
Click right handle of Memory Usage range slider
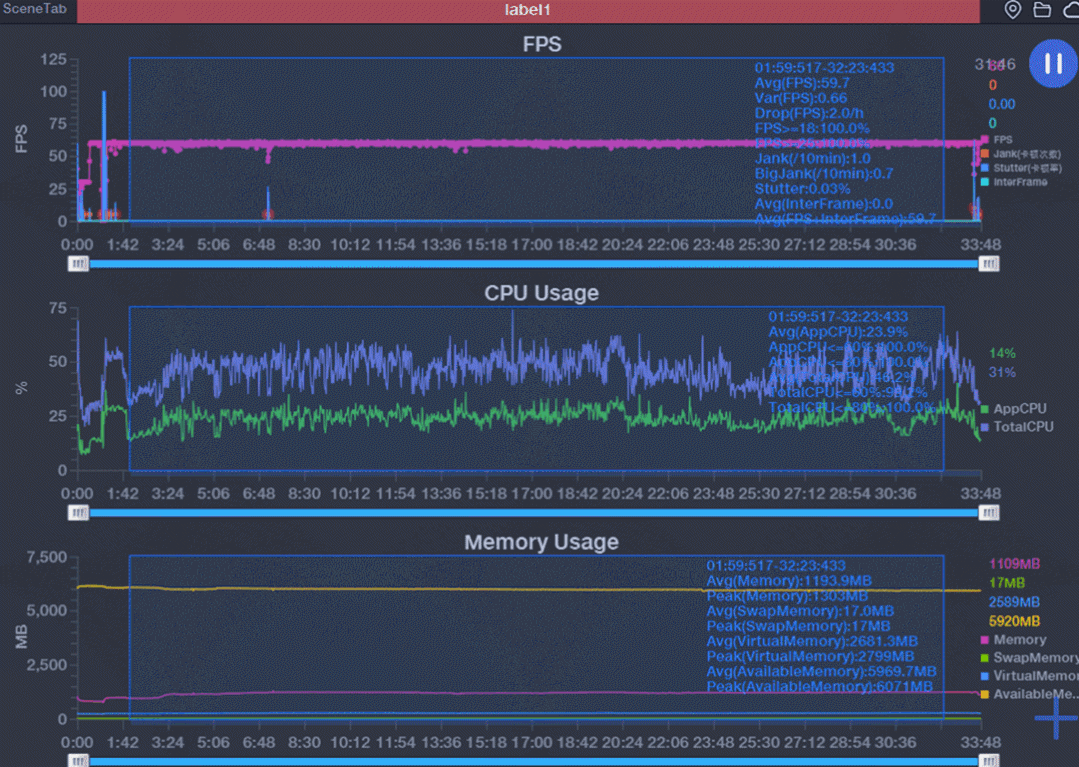989,761
